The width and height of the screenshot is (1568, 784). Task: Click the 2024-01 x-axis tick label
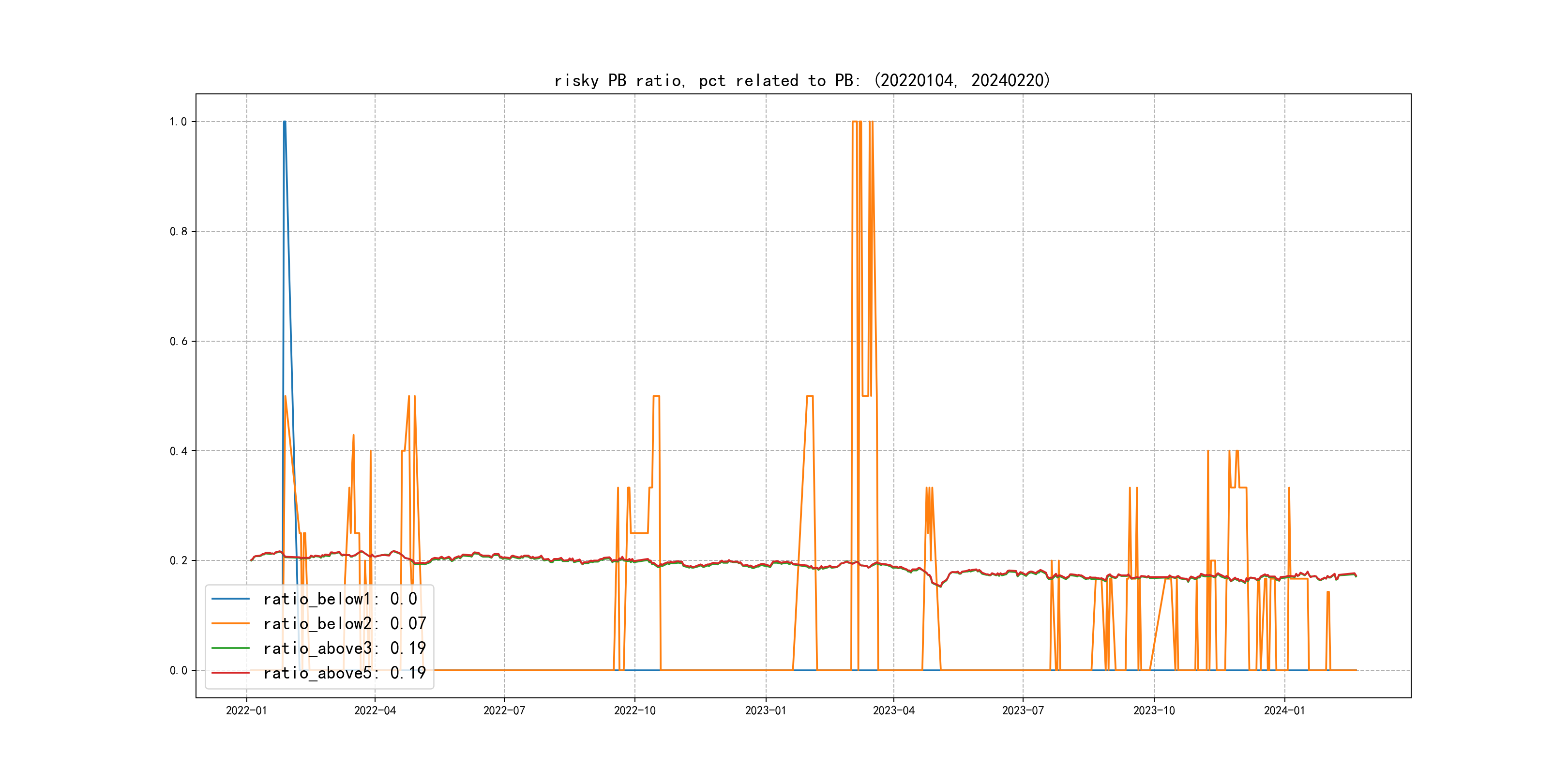[x=1284, y=711]
